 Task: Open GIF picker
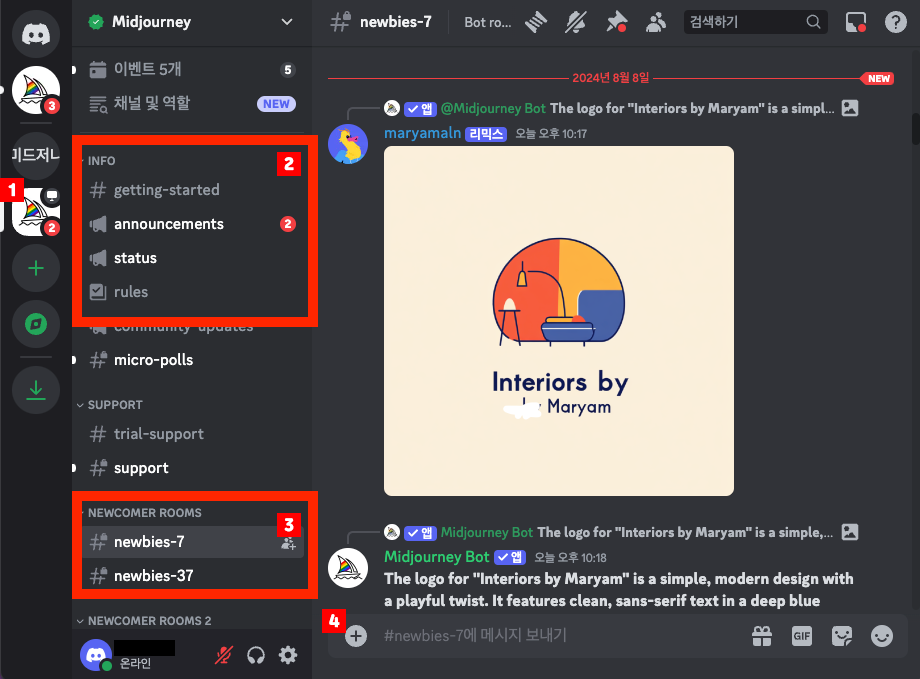tap(801, 636)
